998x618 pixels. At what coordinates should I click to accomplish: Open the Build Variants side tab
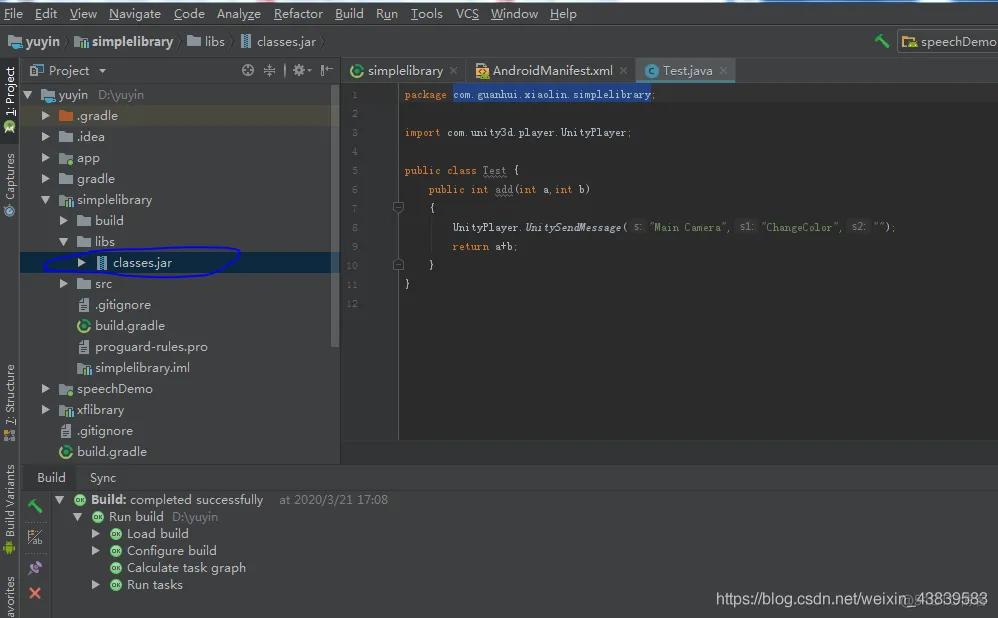10,508
